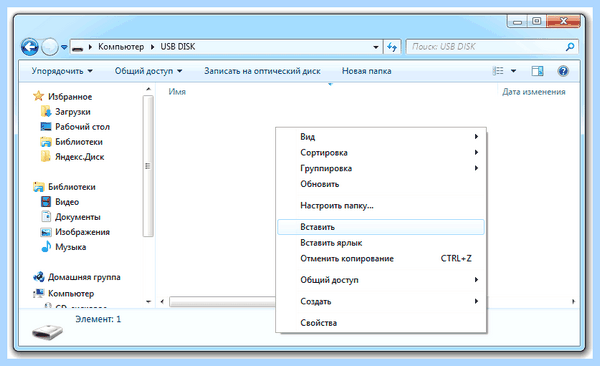Click the Изображения picture icon
Image resolution: width=600 pixels, height=366 pixels.
(46, 232)
